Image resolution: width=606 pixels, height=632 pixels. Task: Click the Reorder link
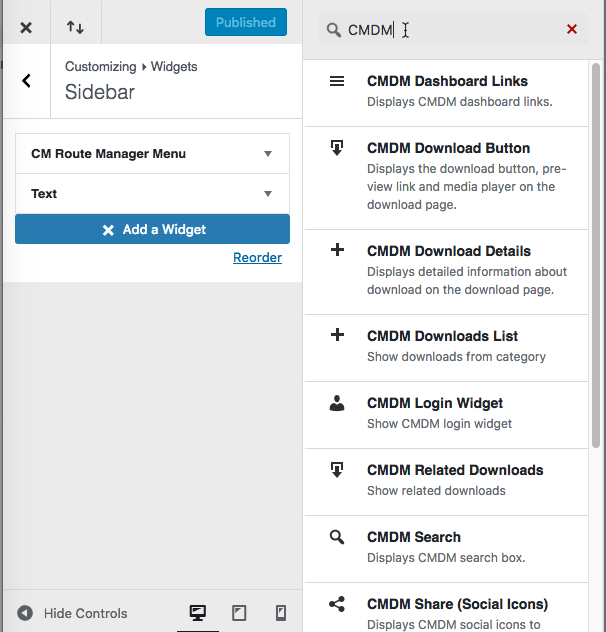[257, 258]
